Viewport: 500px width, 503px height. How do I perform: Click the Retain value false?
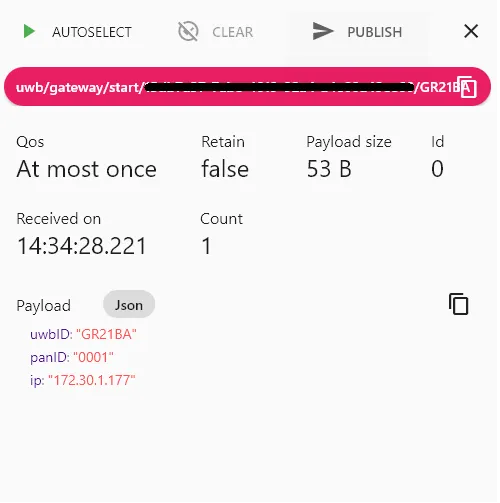(225, 168)
